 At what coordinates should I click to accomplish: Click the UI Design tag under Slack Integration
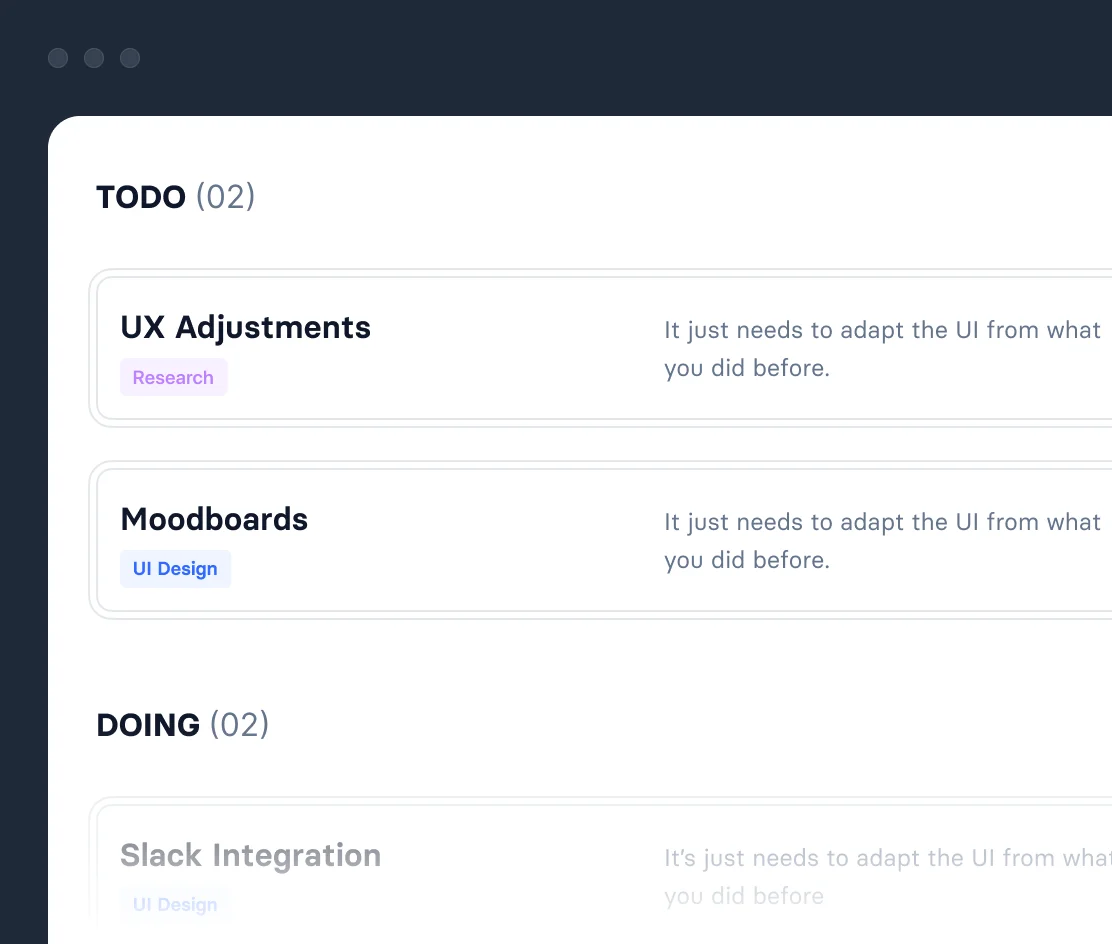(x=175, y=904)
